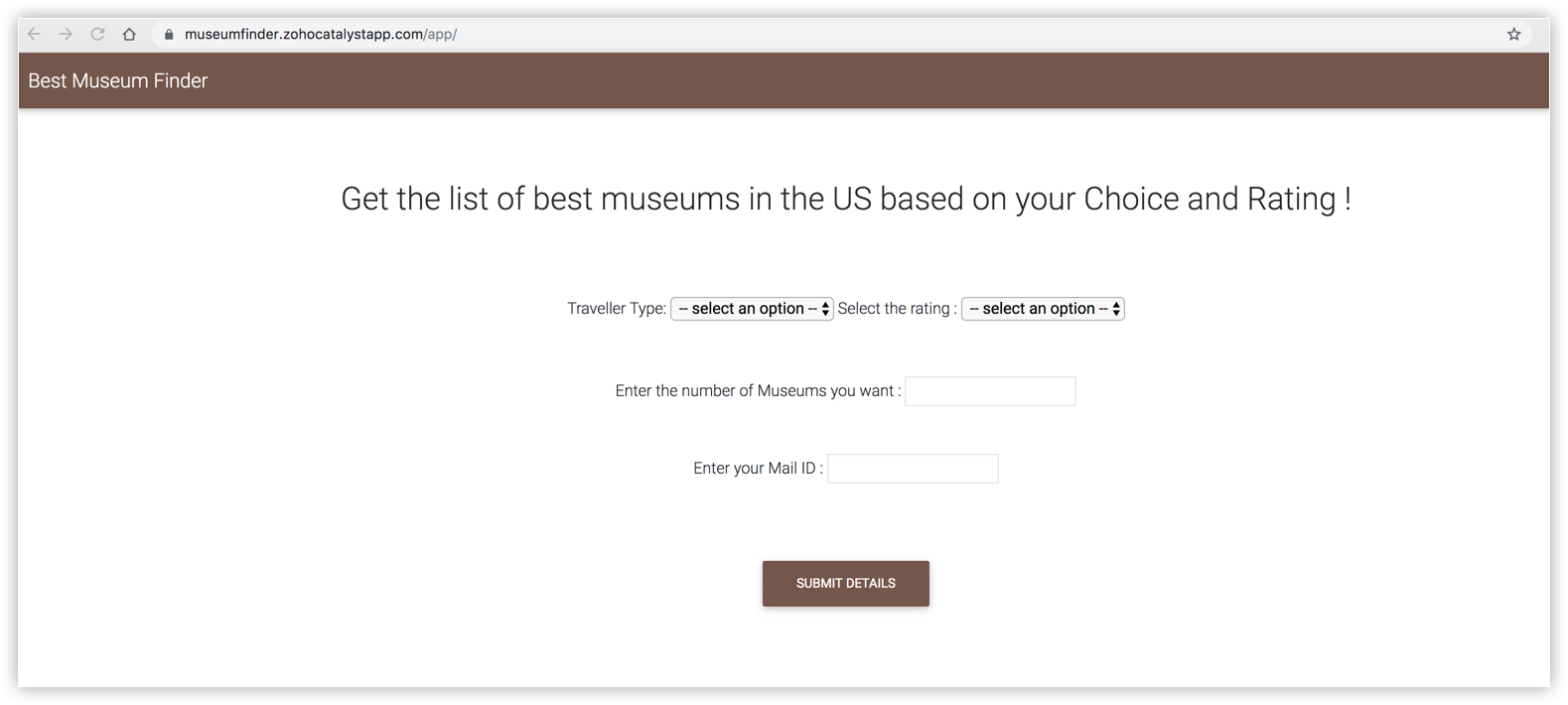The image size is (1568, 705).
Task: Click the "Enter the number of Museums" label
Action: click(757, 391)
